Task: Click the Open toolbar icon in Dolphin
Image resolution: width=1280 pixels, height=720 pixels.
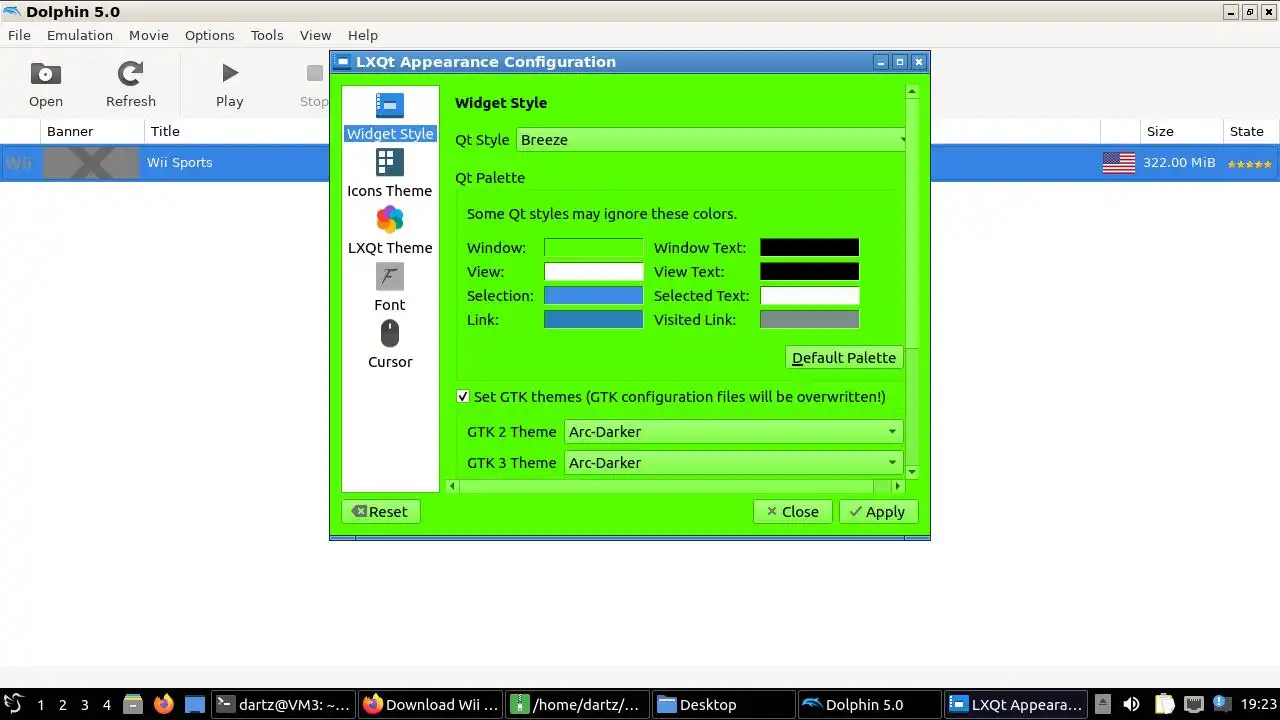Action: (46, 84)
